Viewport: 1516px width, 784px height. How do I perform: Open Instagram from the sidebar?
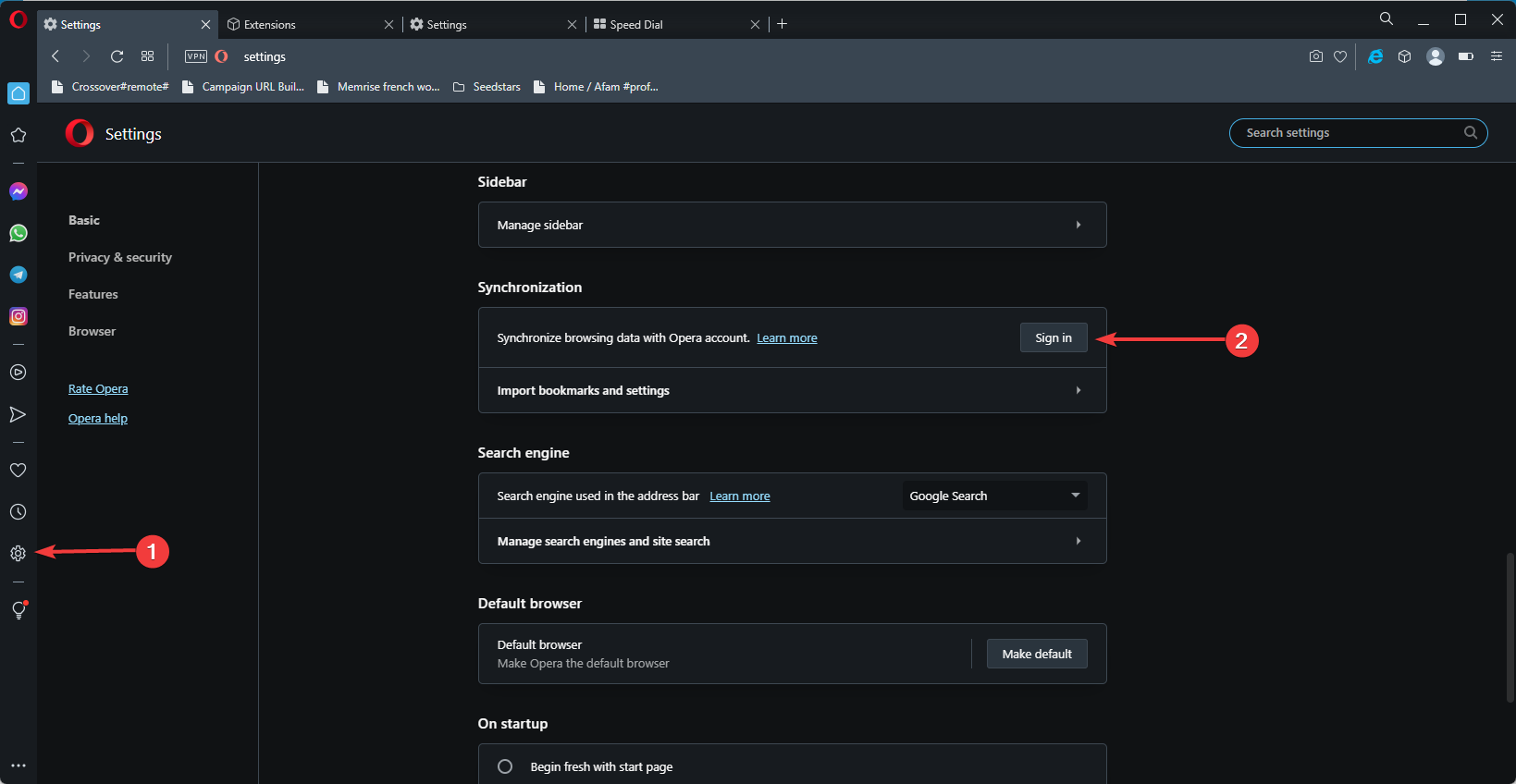pyautogui.click(x=18, y=316)
